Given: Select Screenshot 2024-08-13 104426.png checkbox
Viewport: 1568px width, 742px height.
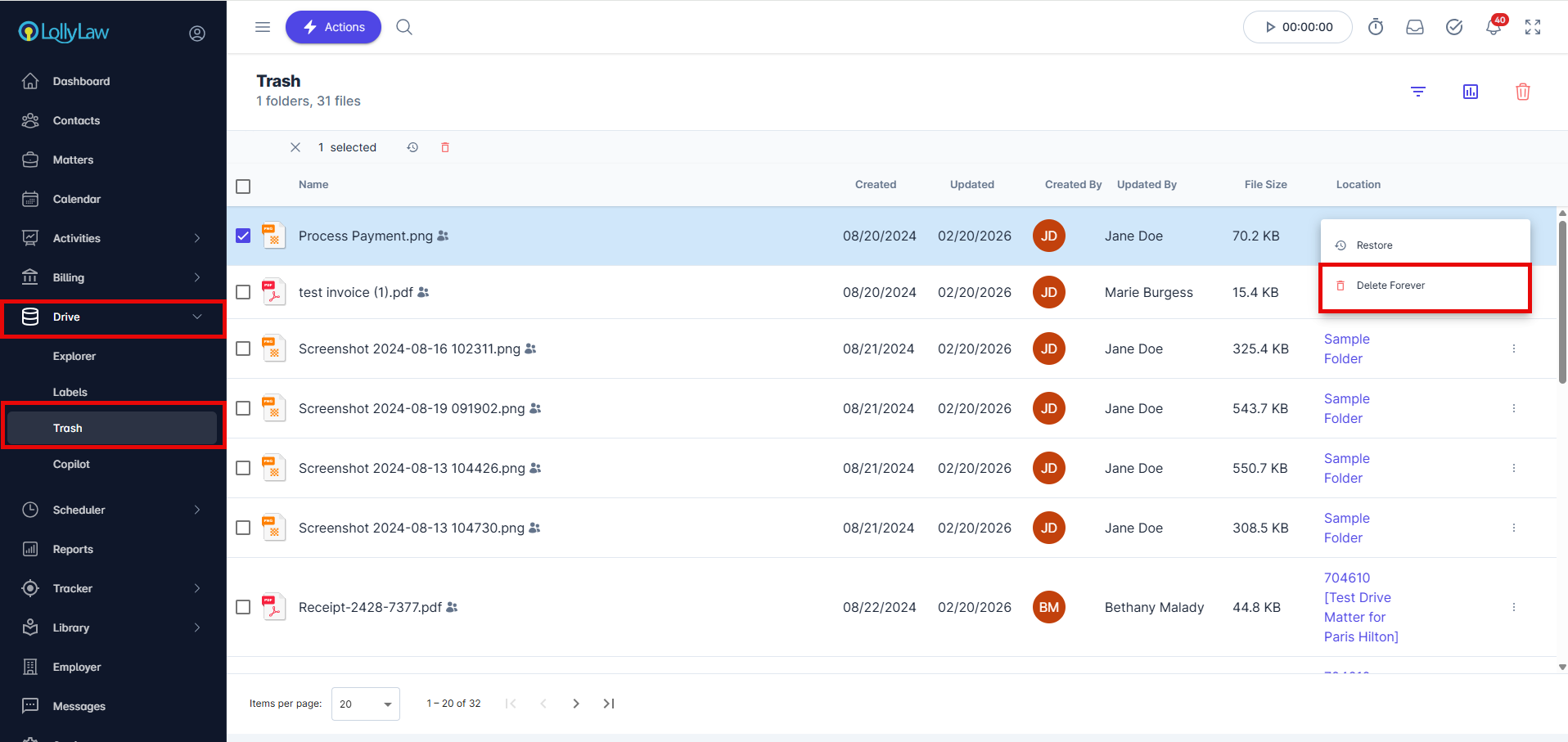Looking at the screenshot, I should click(243, 468).
